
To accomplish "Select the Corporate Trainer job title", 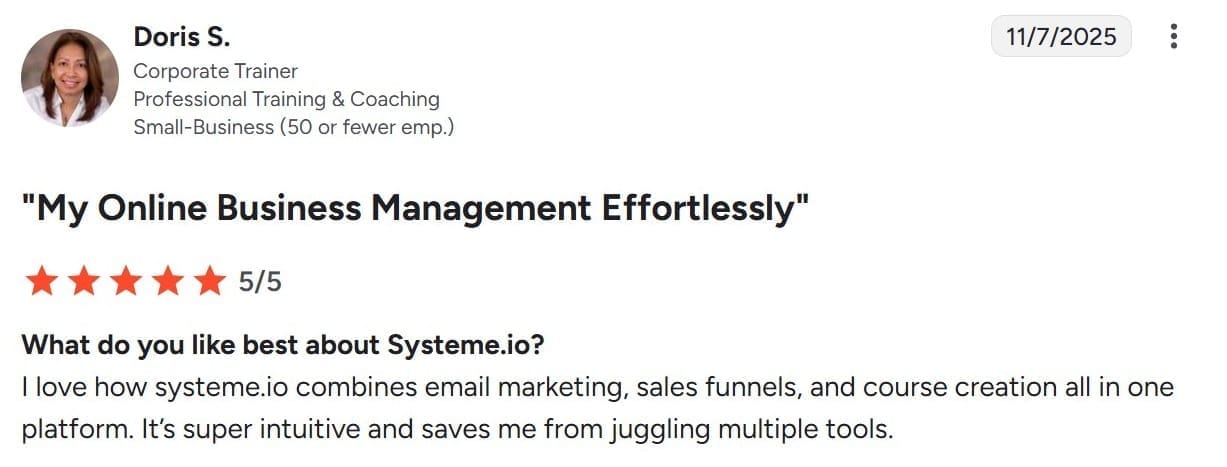I will tap(215, 71).
